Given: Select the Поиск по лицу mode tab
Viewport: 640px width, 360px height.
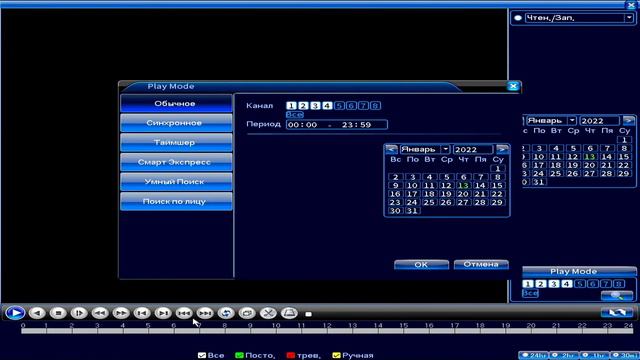Looking at the screenshot, I should click(176, 202).
